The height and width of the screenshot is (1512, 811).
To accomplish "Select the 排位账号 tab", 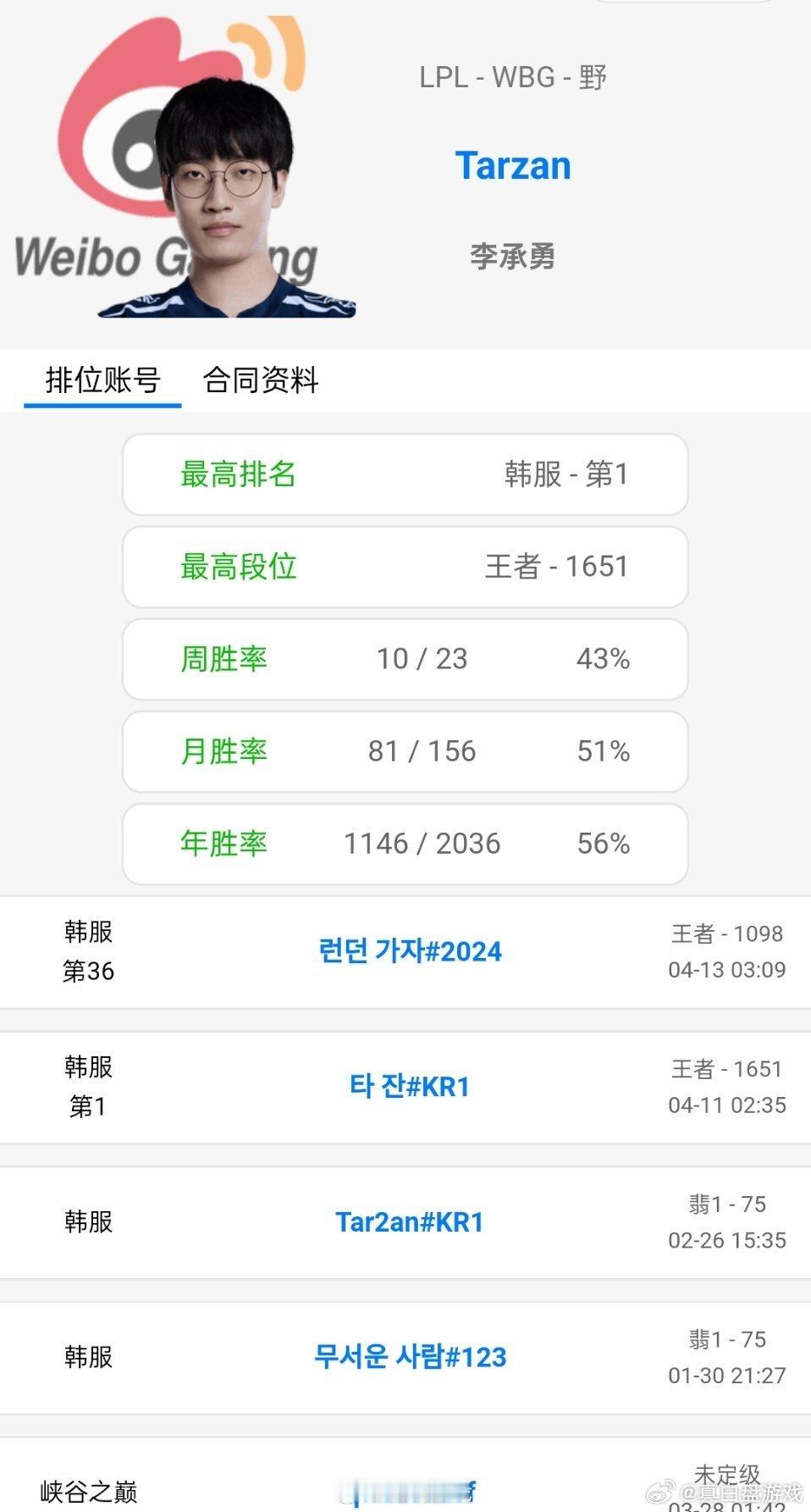I will [103, 382].
